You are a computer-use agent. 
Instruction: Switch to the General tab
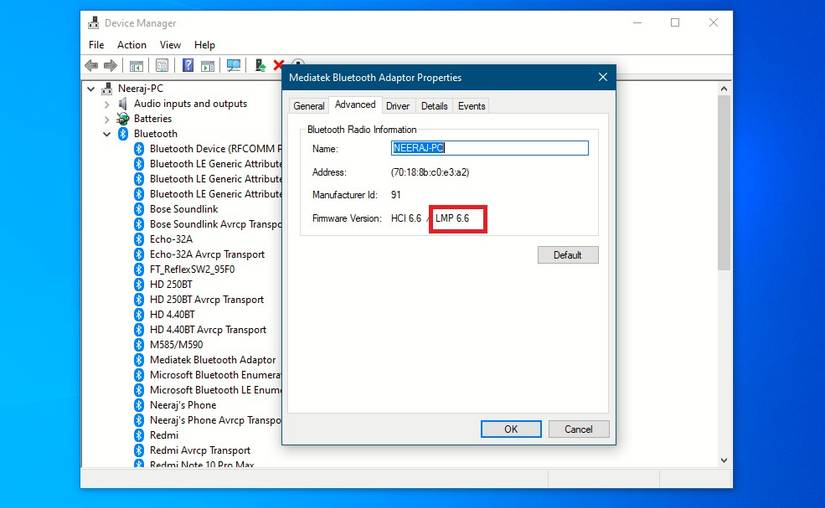pos(309,106)
